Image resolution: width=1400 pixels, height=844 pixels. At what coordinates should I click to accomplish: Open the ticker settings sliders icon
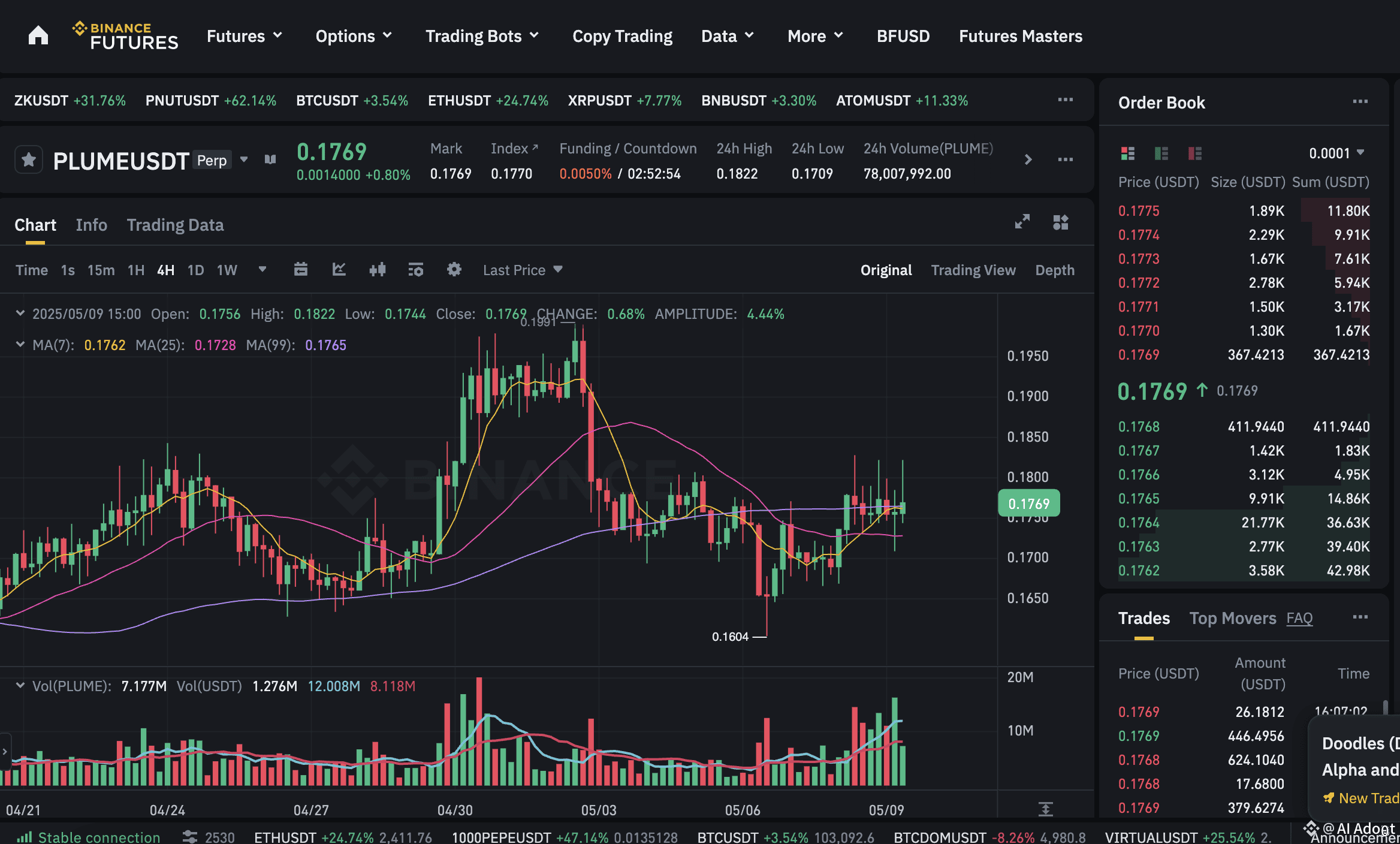pyautogui.click(x=190, y=837)
